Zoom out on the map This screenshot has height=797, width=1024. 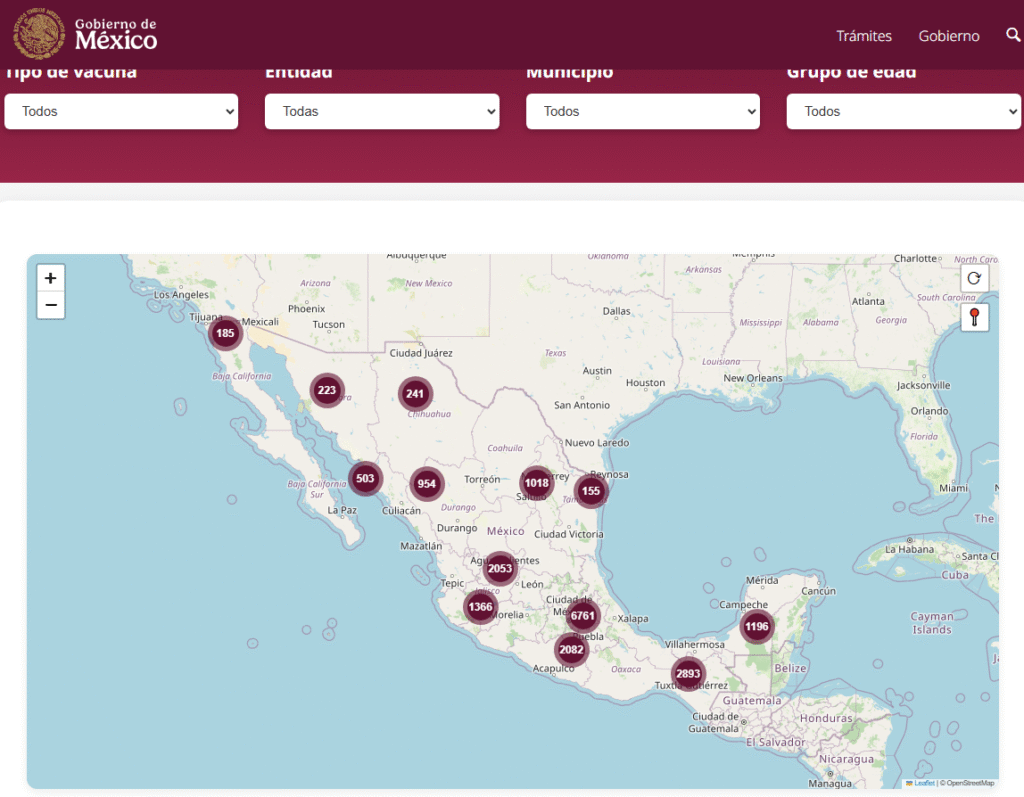(x=51, y=305)
